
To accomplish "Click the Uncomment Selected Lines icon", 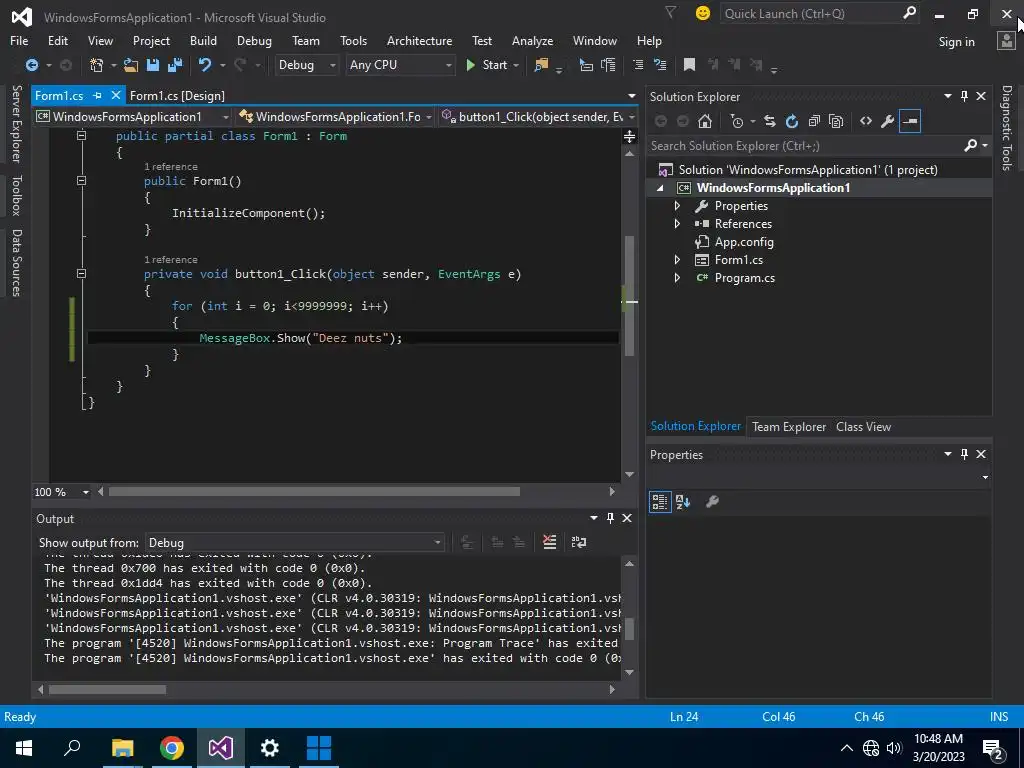I will (x=660, y=65).
